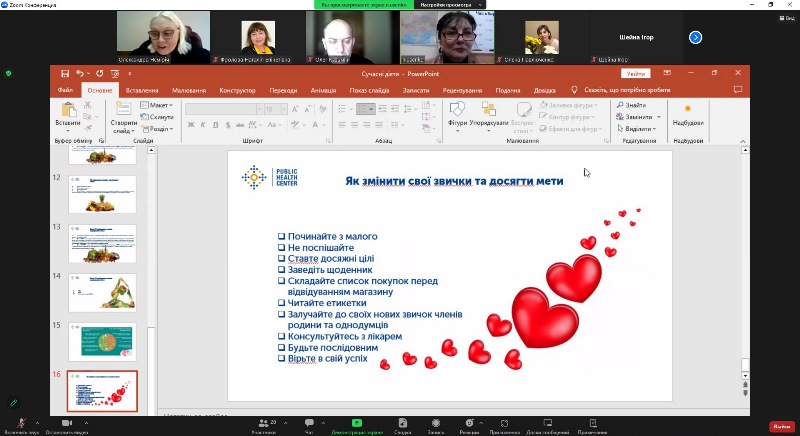Switch to the Анімація tab
Image resolution: width=800 pixels, height=436 pixels.
(323, 90)
